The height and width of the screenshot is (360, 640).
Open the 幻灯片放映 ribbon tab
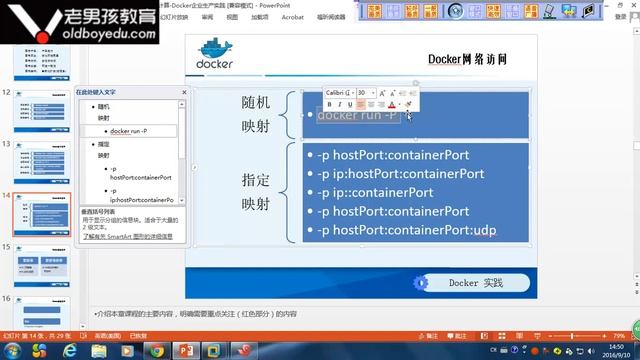174,17
